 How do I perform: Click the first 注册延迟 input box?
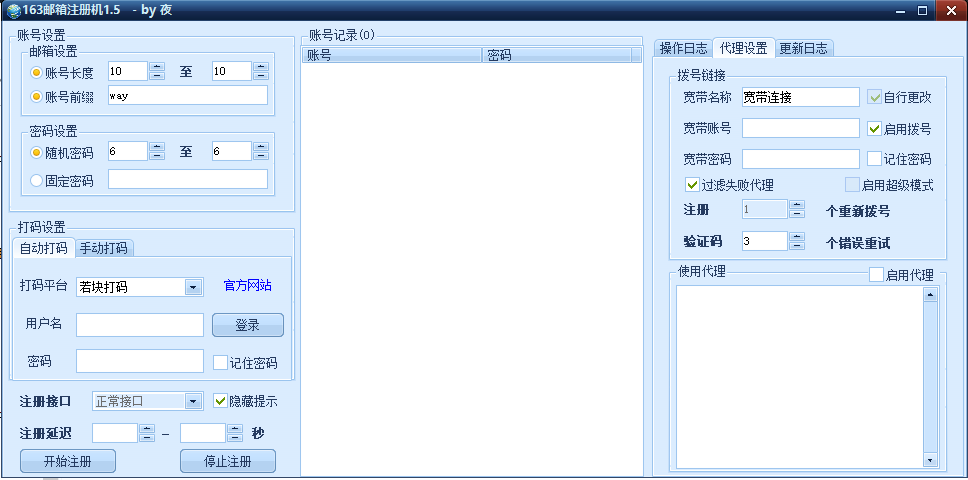coord(115,433)
